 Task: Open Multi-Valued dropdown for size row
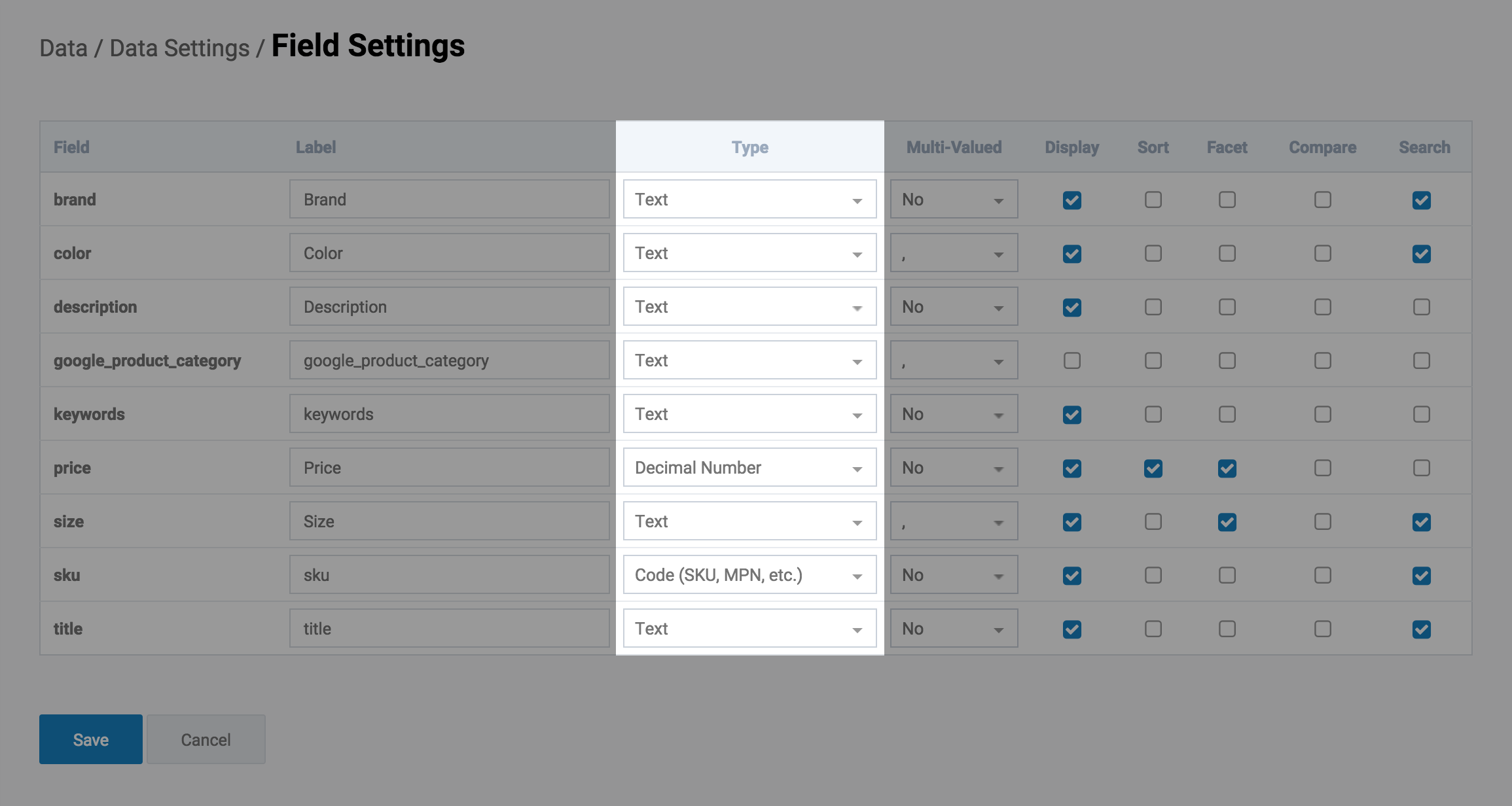[953, 521]
